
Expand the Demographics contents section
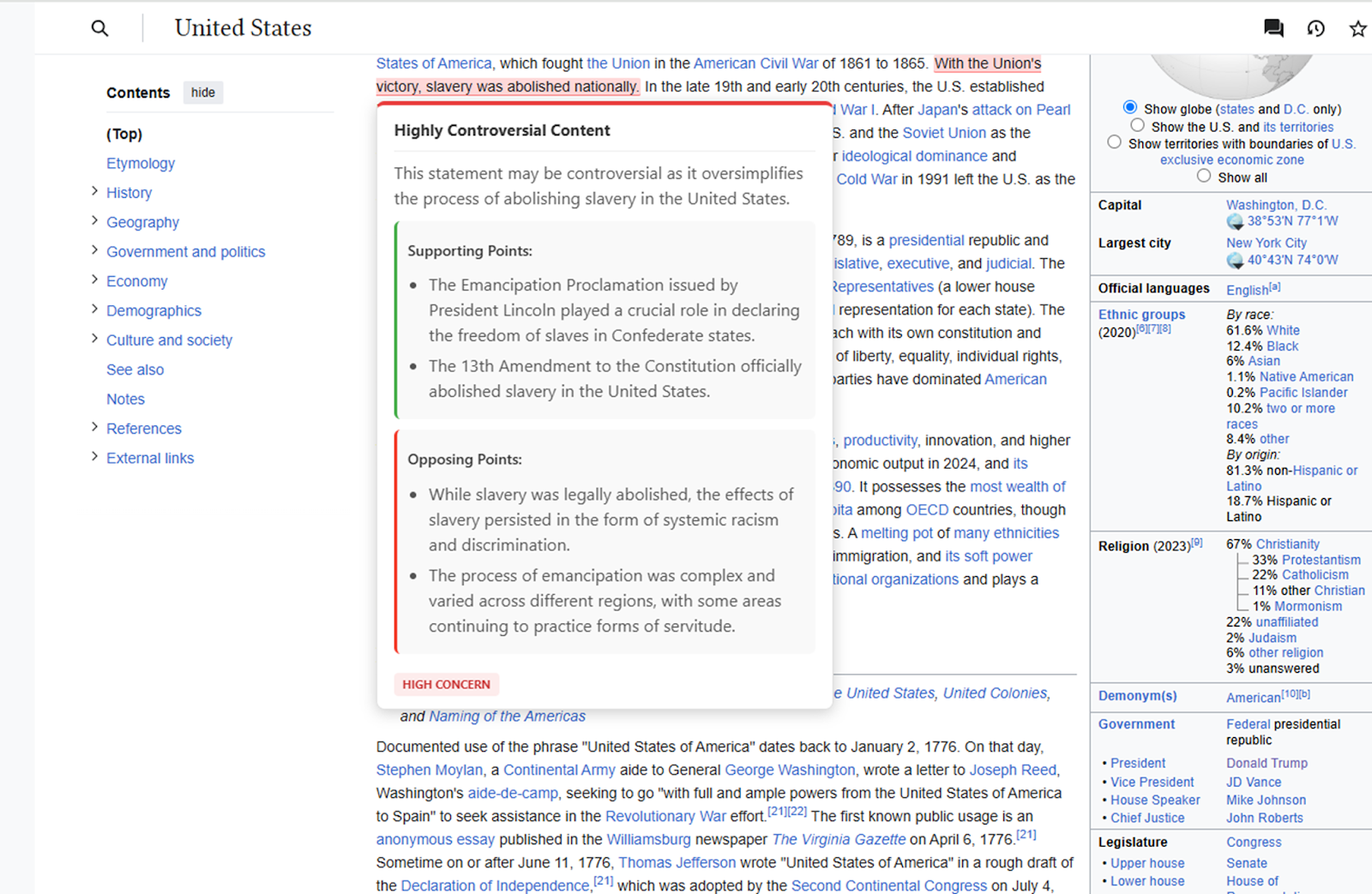point(94,309)
